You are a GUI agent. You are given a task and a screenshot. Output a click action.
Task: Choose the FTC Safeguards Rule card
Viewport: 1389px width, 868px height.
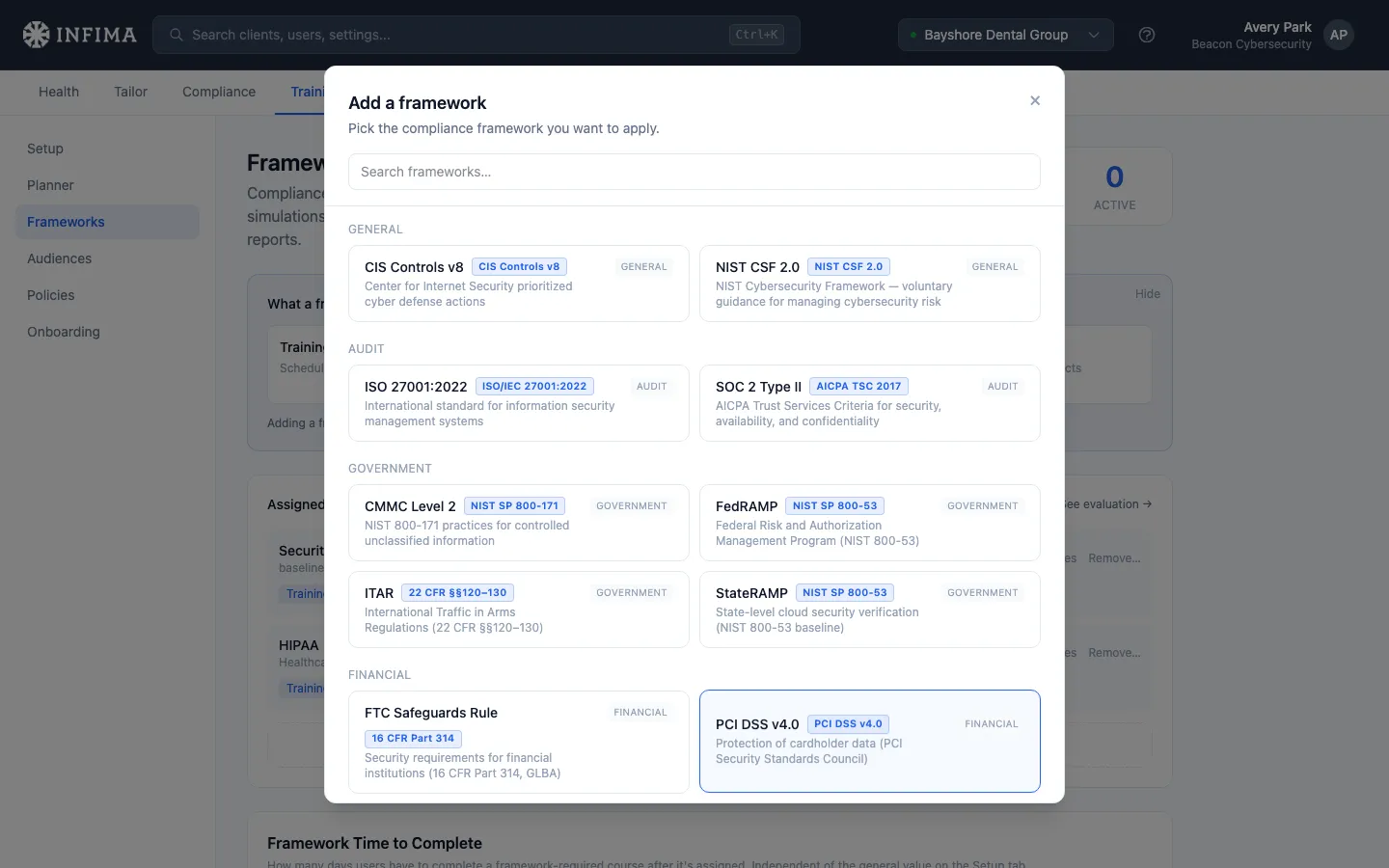click(x=519, y=742)
